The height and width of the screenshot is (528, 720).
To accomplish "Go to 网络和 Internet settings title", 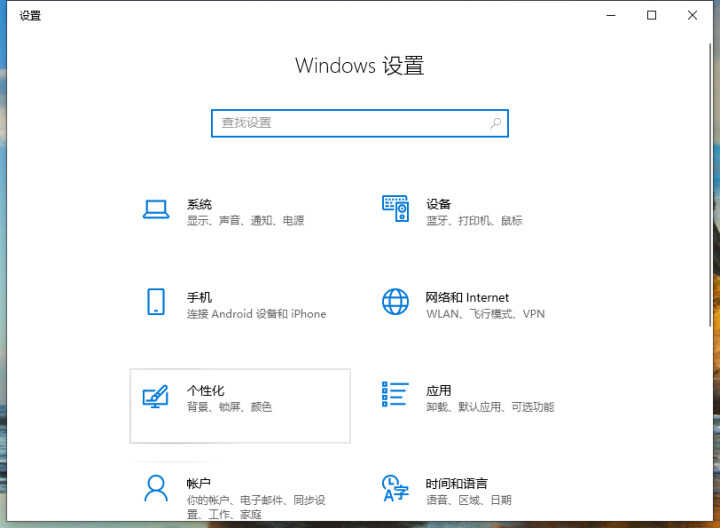I will coord(467,297).
